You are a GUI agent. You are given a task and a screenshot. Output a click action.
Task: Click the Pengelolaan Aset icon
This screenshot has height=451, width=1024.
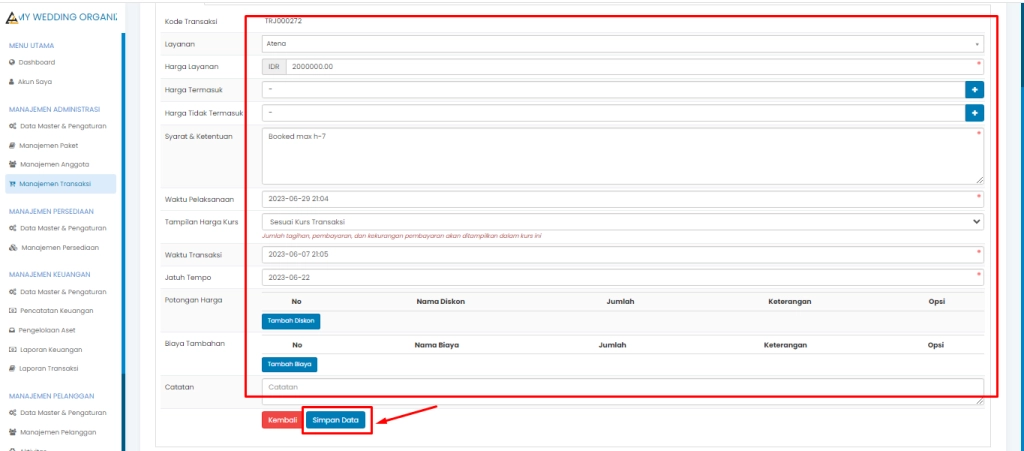click(12, 330)
